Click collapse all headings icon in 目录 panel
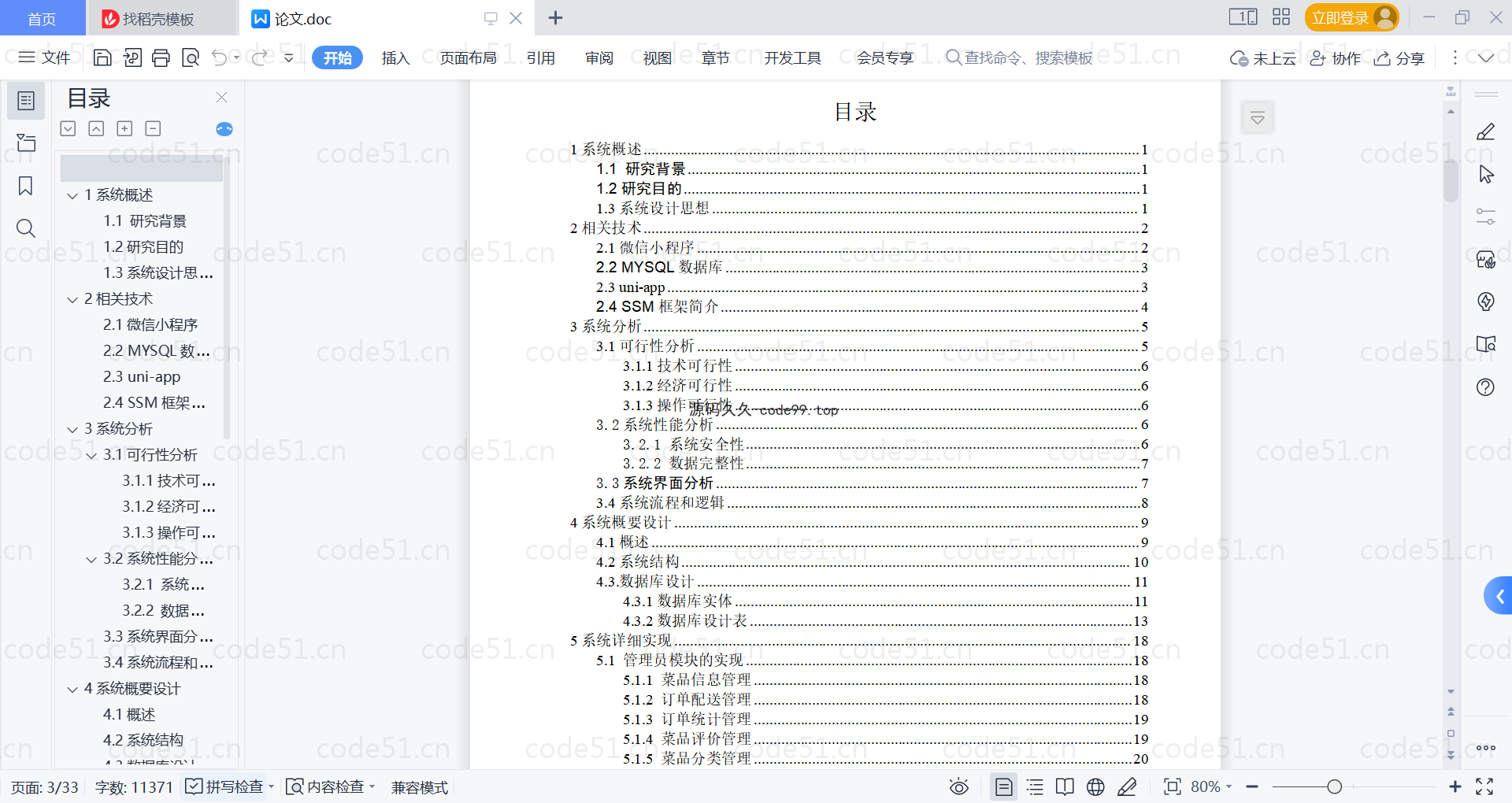Viewport: 1512px width, 803px height. pos(96,128)
